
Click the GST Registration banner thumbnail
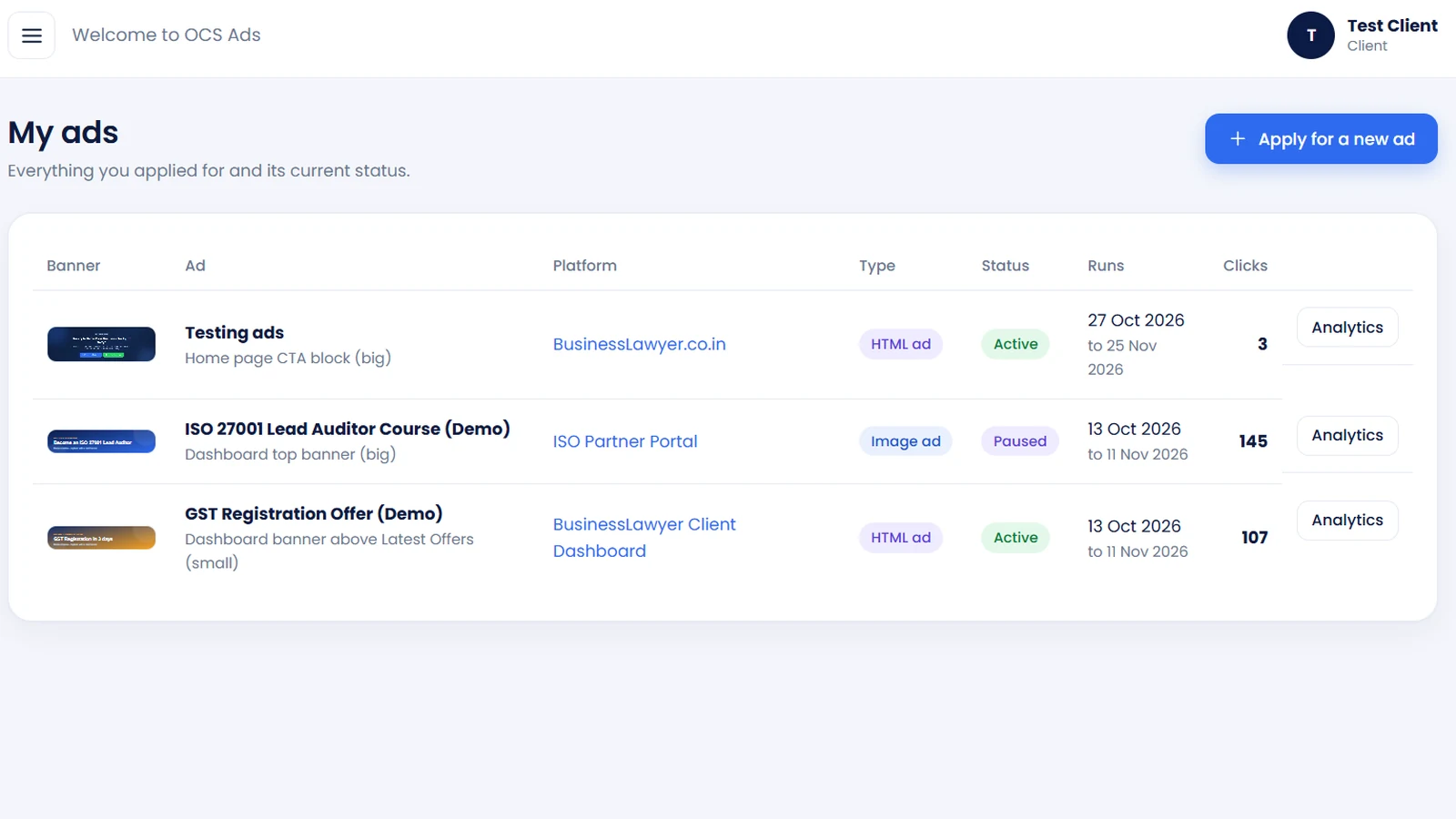tap(101, 538)
